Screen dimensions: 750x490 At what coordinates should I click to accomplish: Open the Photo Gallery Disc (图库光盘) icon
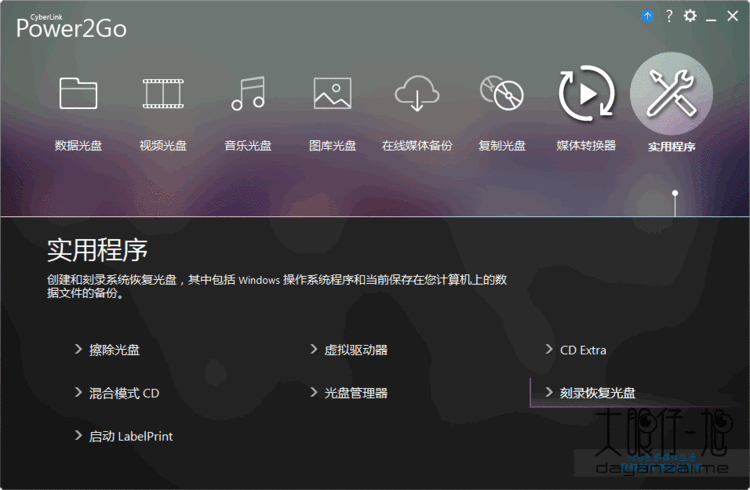coord(332,93)
